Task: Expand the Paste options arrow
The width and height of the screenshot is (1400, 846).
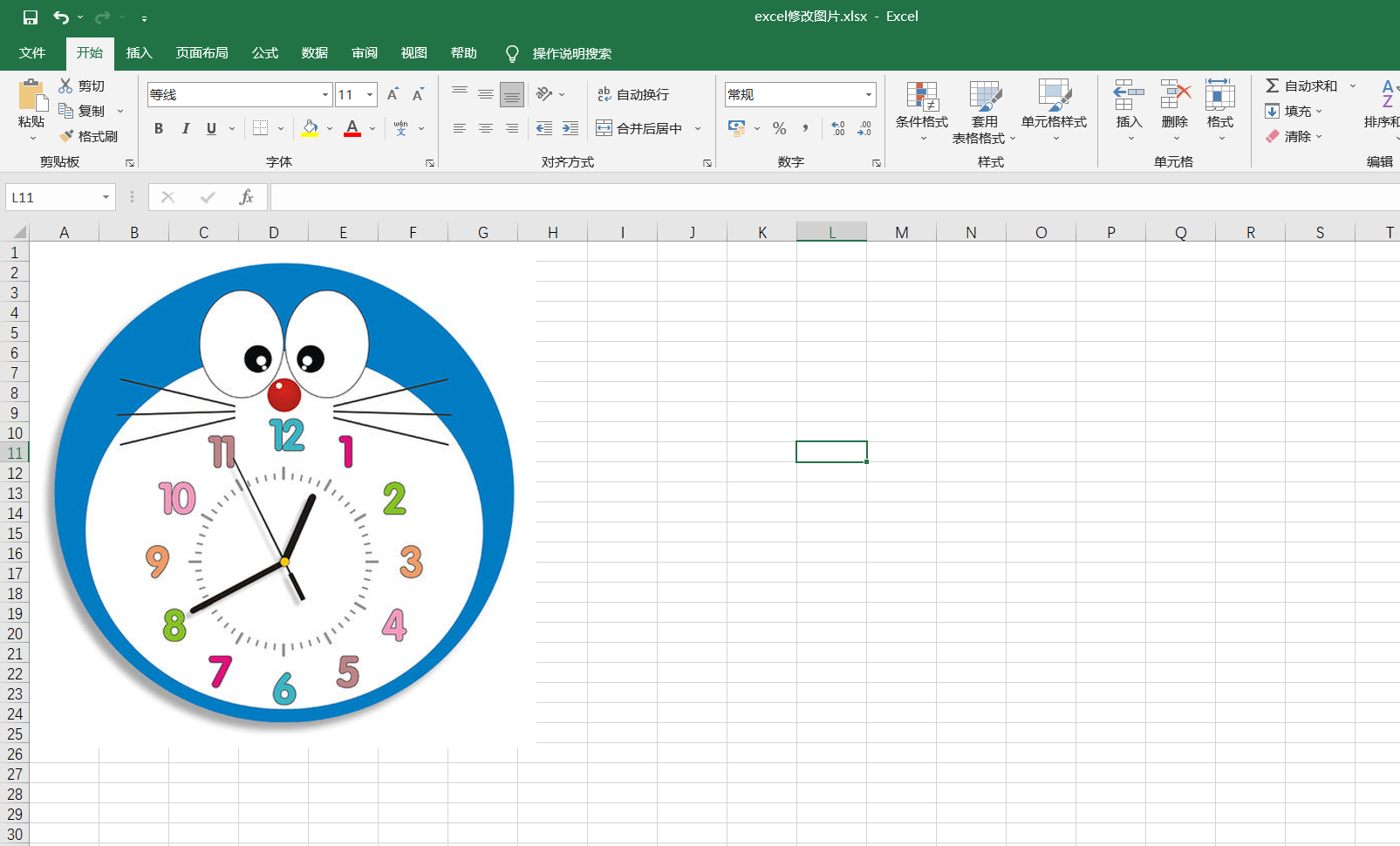Action: (x=32, y=138)
